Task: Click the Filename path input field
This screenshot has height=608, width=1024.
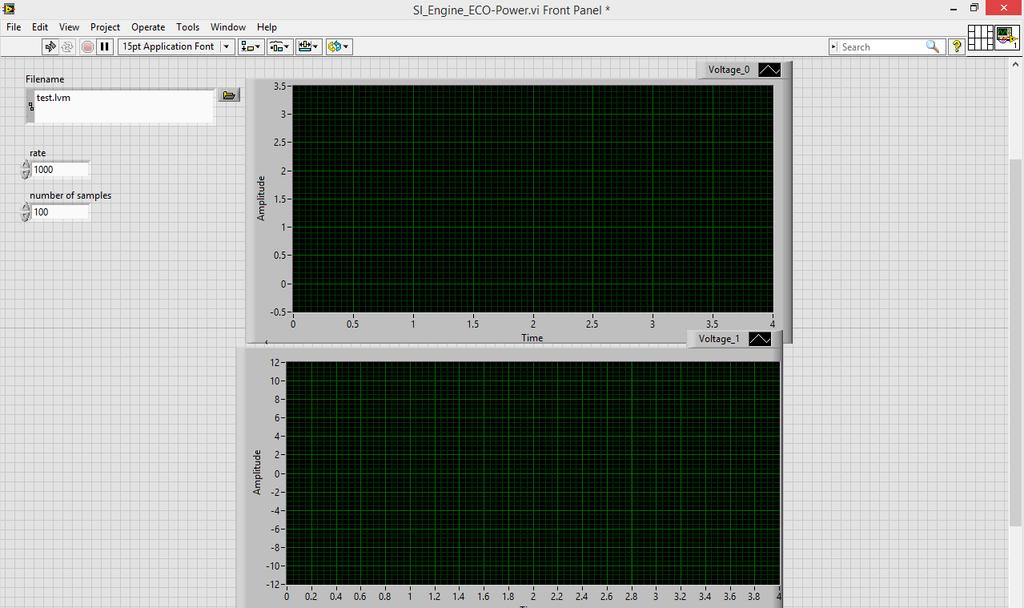Action: click(124, 106)
